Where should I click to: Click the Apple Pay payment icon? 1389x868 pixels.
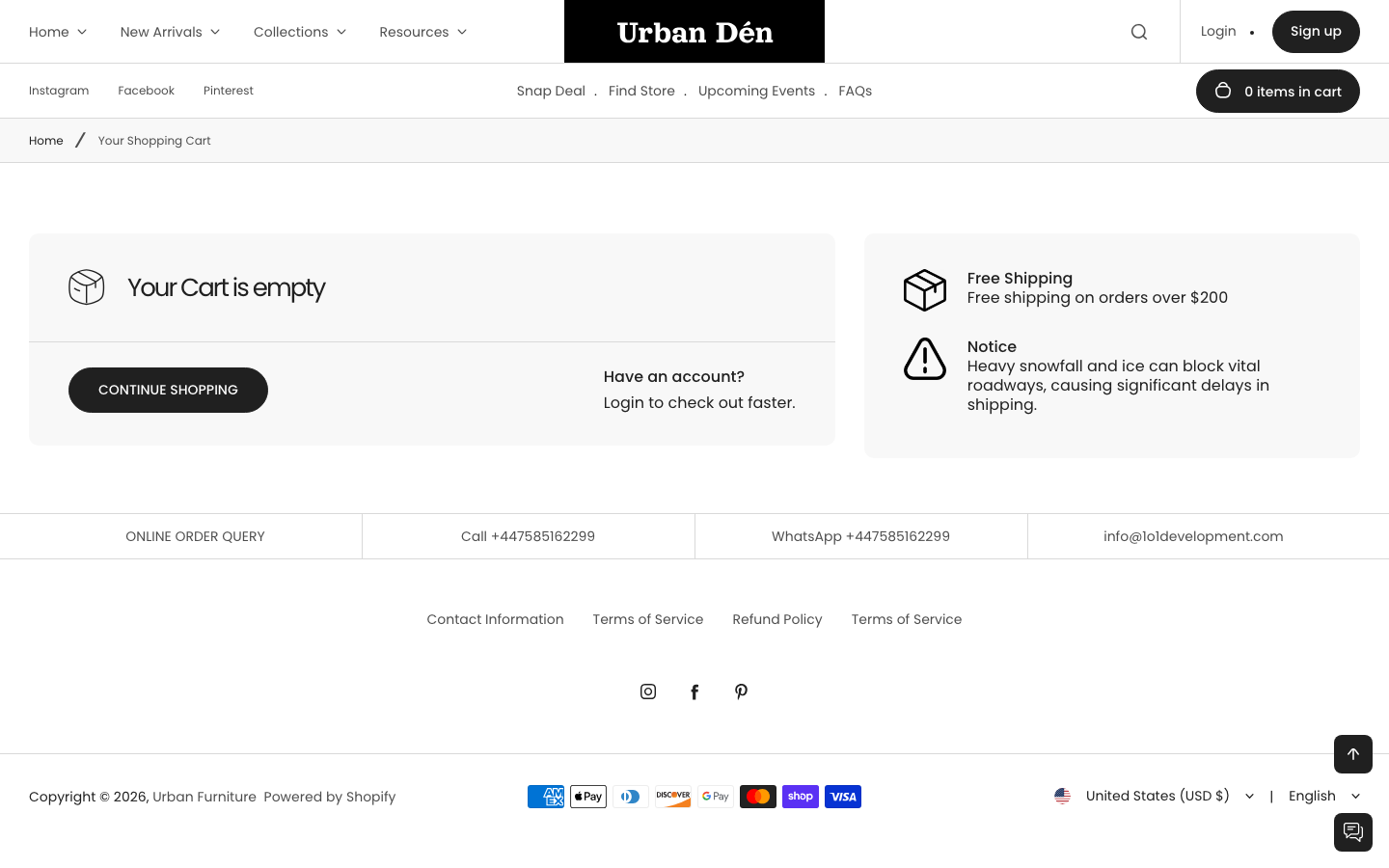588,797
